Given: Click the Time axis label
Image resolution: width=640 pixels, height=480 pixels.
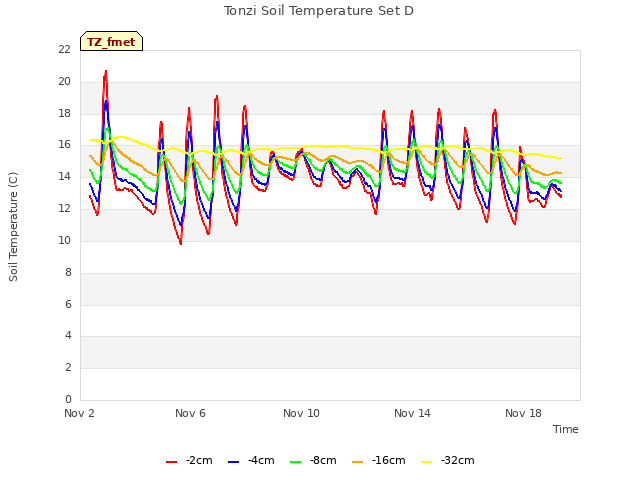Looking at the screenshot, I should point(565,429).
